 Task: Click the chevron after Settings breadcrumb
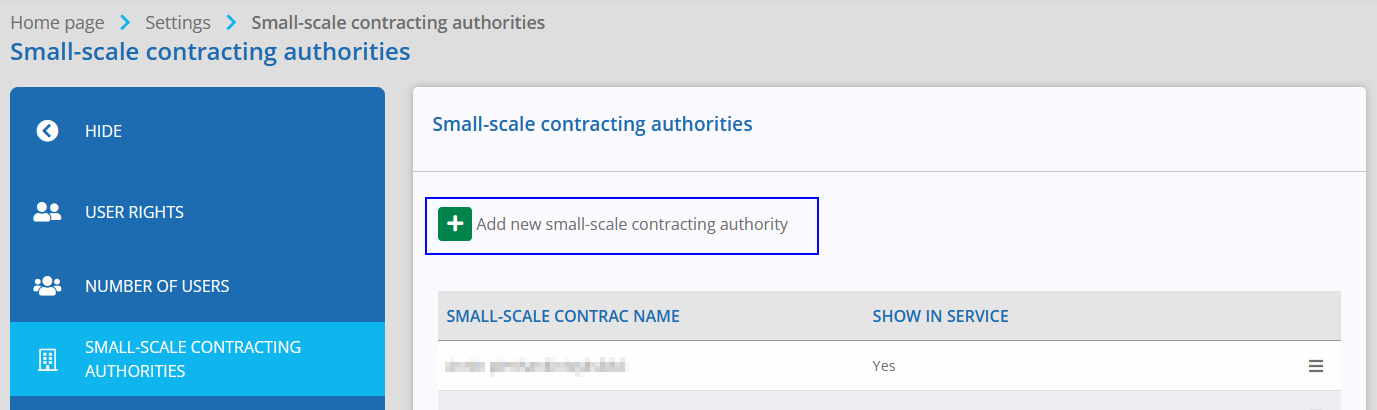(232, 22)
